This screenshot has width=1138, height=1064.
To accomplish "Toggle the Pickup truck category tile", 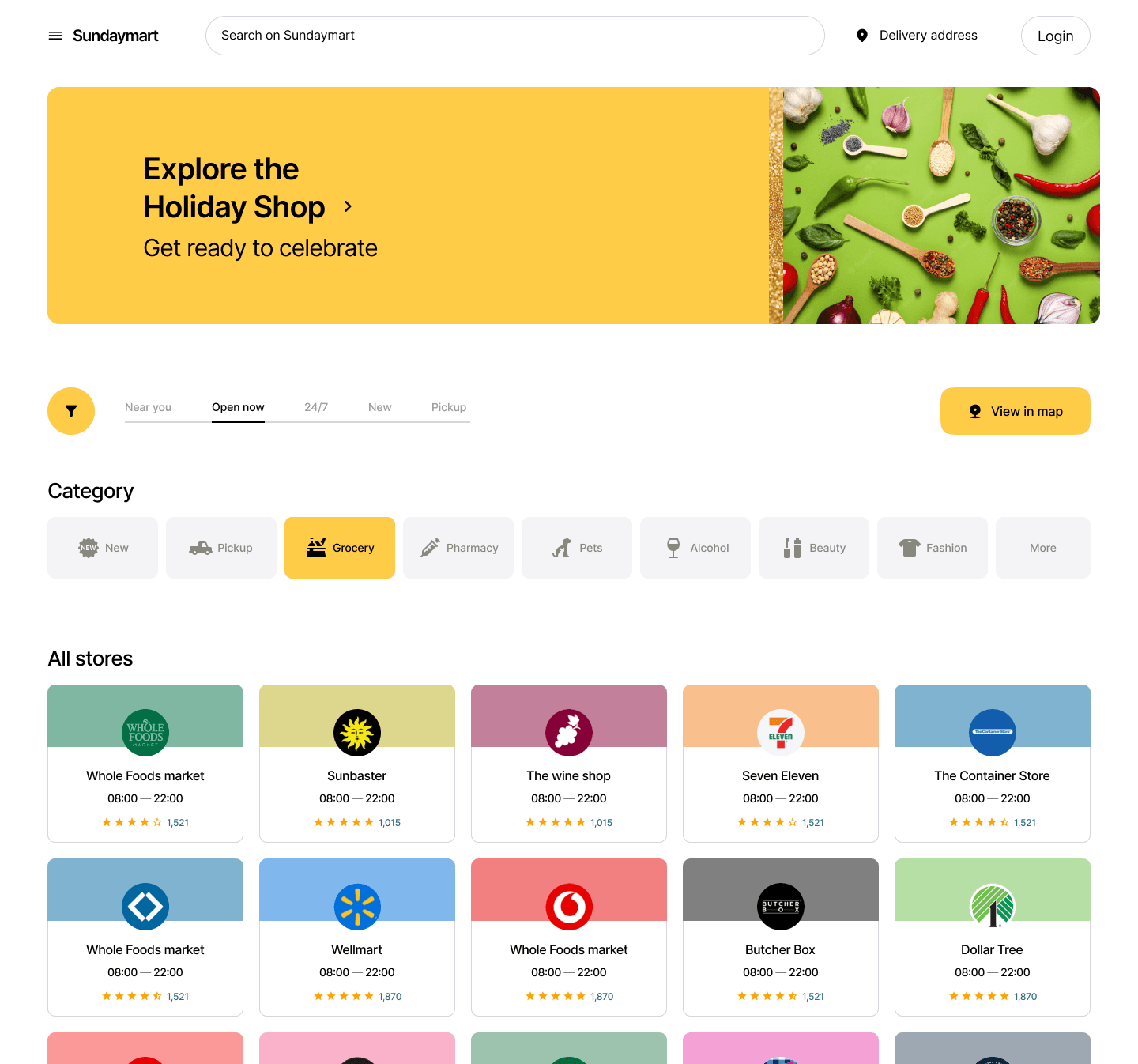I will pos(221,548).
